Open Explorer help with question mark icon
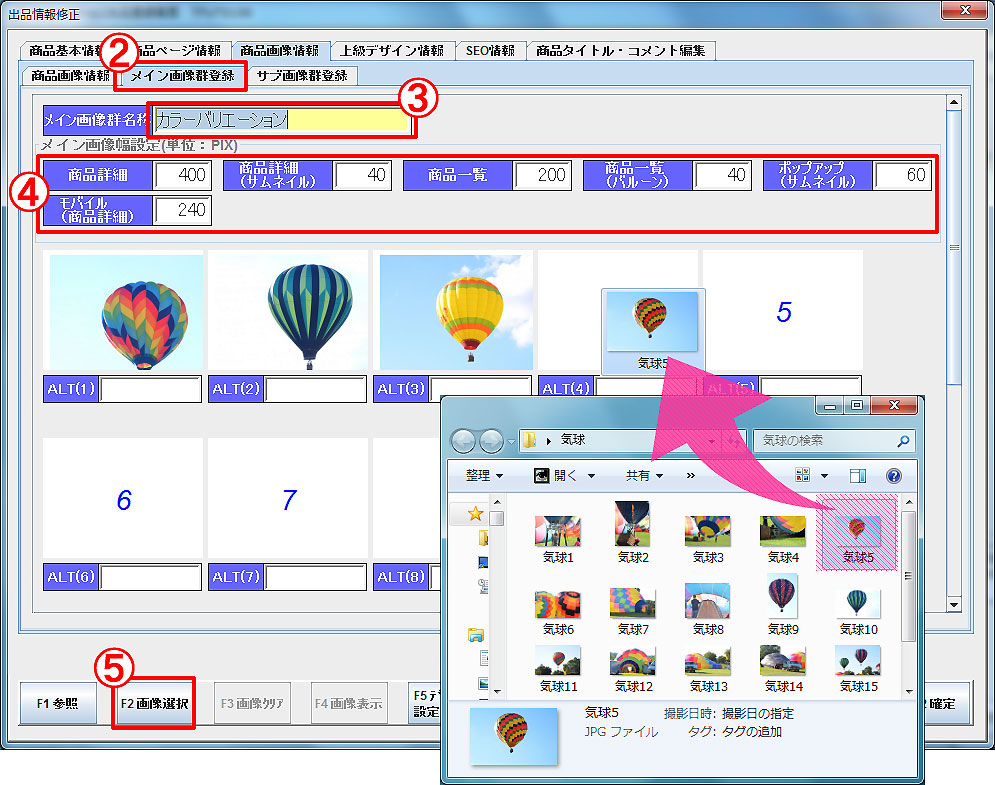The width and height of the screenshot is (995, 785). click(894, 476)
